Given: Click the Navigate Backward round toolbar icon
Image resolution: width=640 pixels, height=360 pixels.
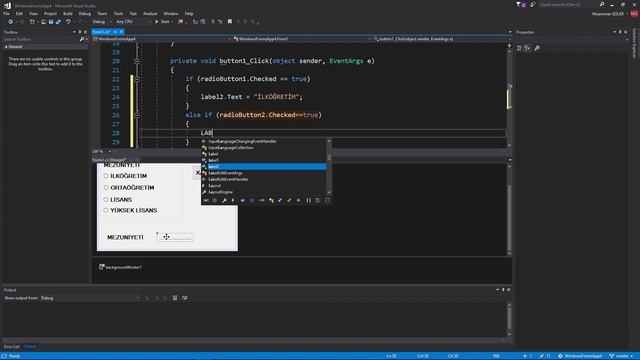Looking at the screenshot, I should [x=11, y=22].
